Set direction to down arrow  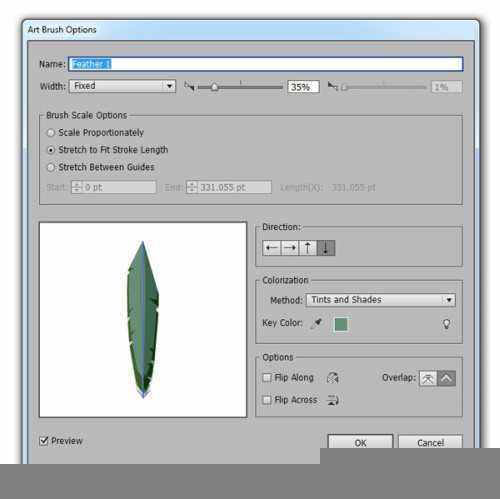326,248
